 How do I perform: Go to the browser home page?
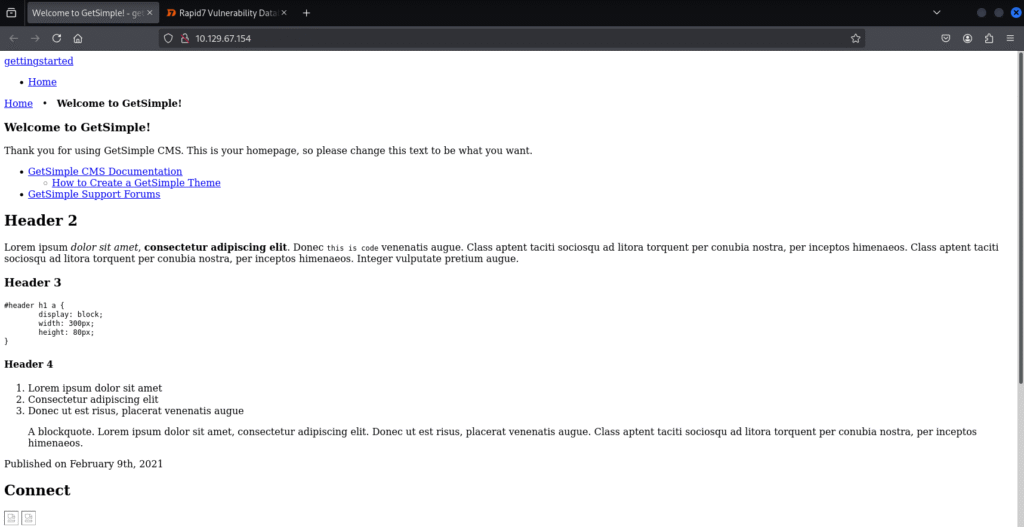[78, 39]
